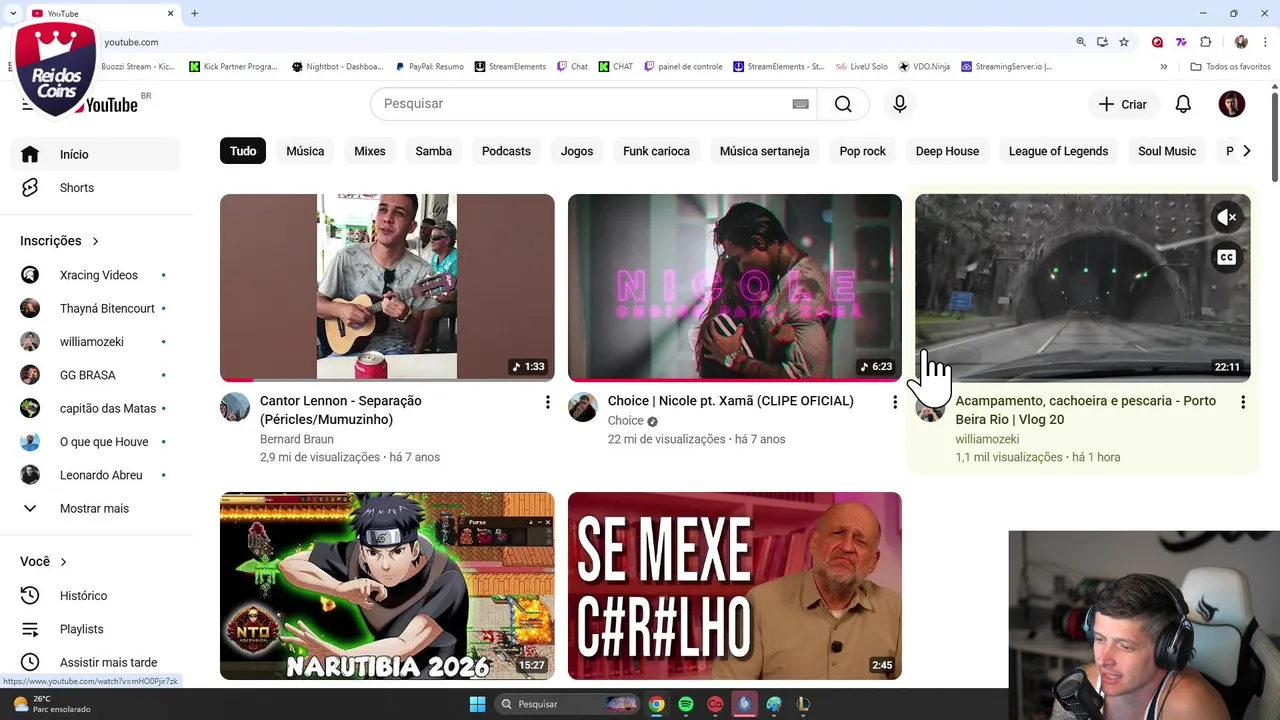Open VDO.Ninja bookmark
The image size is (1280, 720).
925,67
